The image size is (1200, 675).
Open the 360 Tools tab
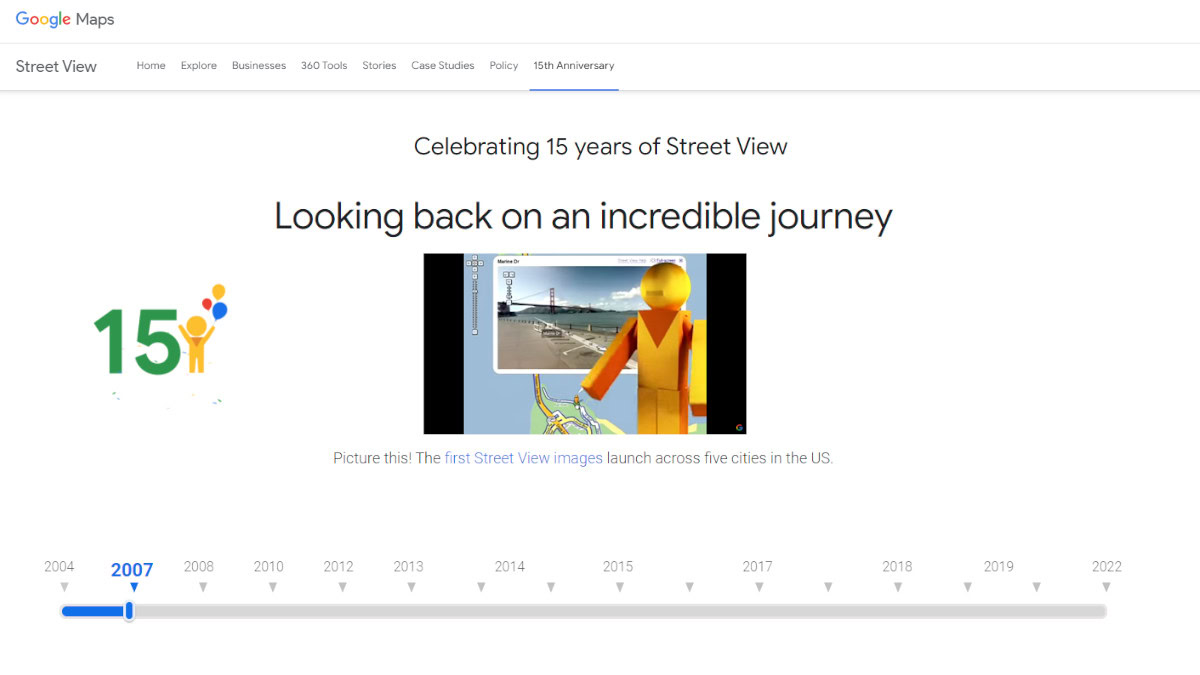tap(324, 66)
